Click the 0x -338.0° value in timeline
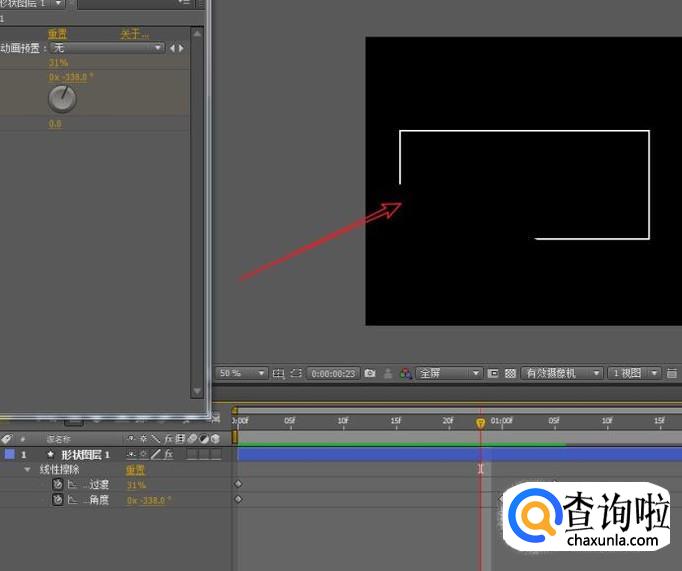The image size is (682, 571). (149, 500)
